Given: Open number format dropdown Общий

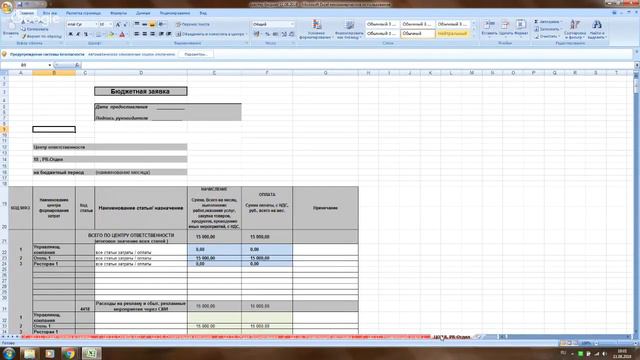Looking at the screenshot, I should (x=292, y=24).
